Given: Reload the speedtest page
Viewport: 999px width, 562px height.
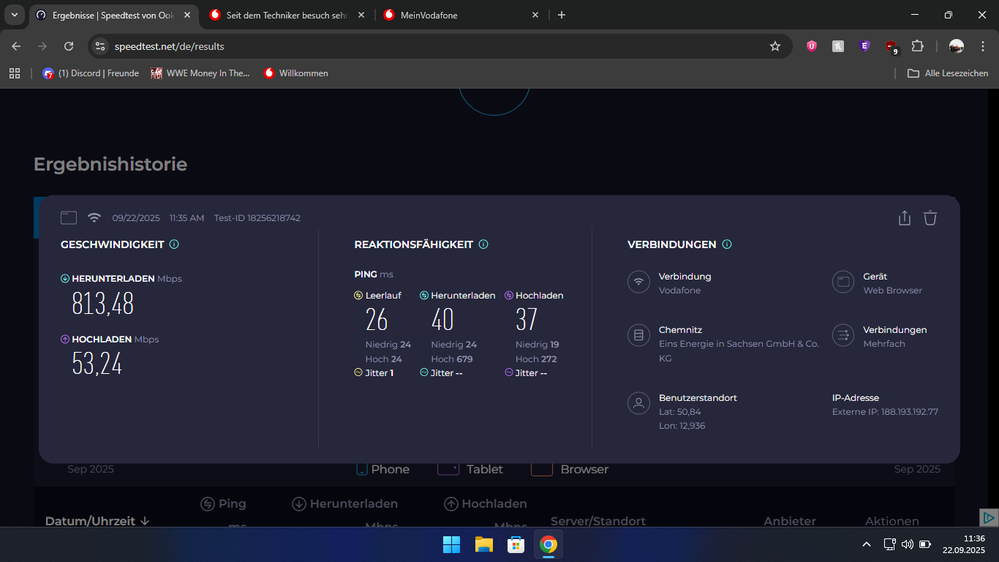Looking at the screenshot, I should coord(69,46).
